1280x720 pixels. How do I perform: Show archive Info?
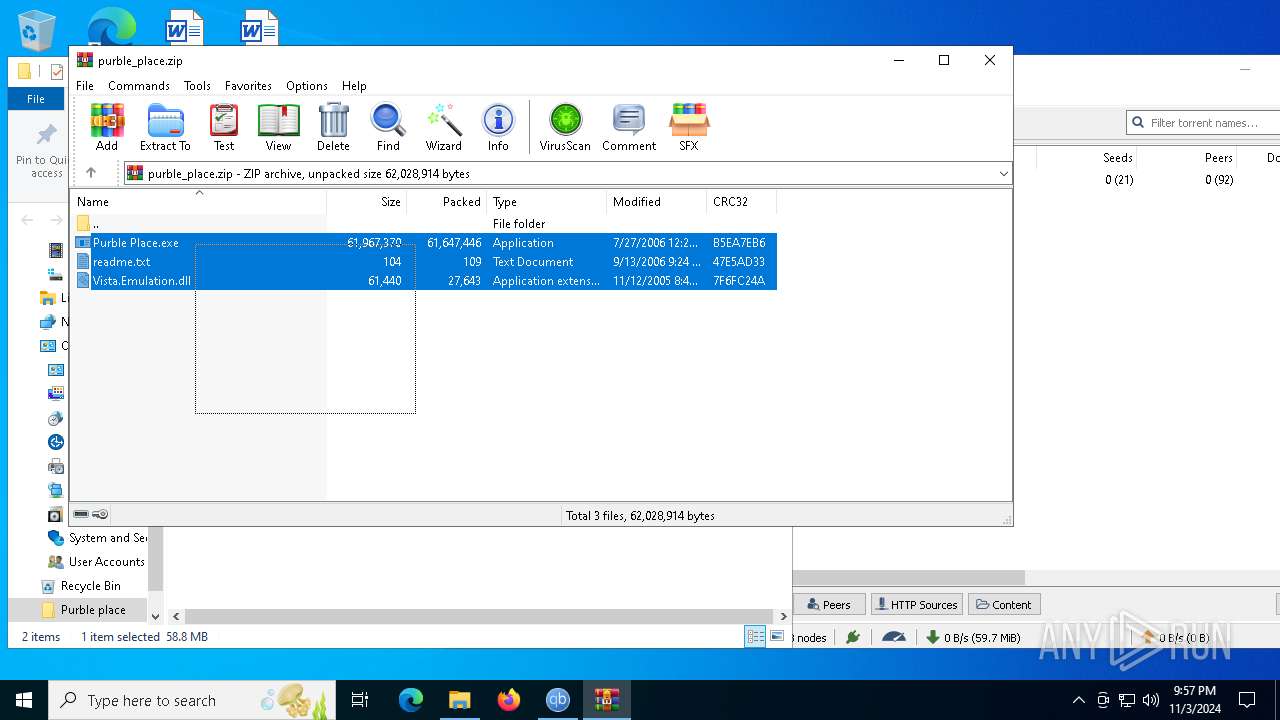[x=498, y=127]
